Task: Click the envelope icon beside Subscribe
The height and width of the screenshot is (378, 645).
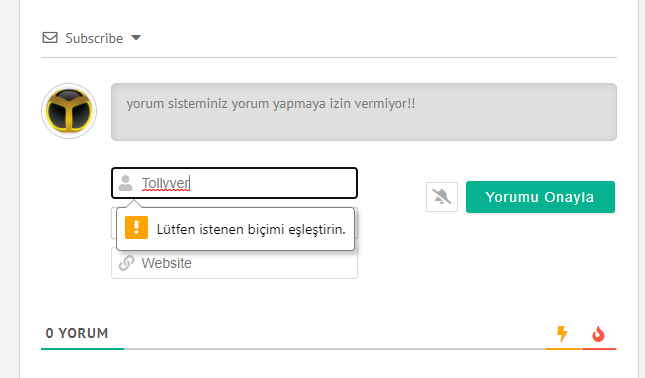Action: coord(50,38)
